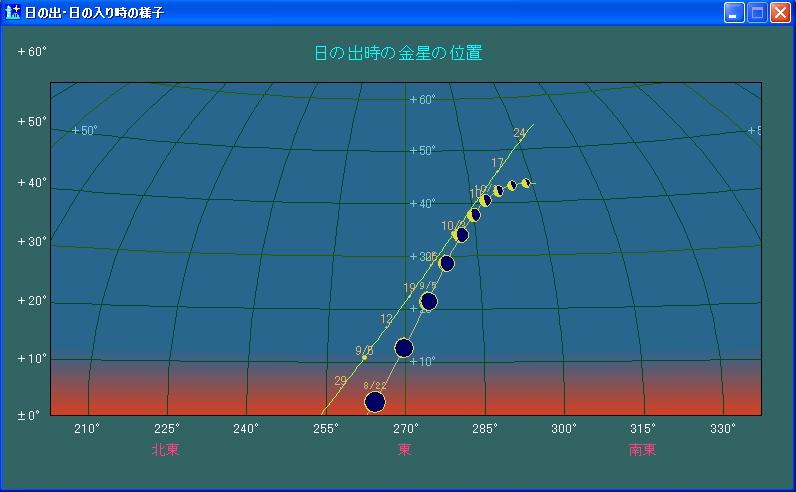Select the Venus phase icon labeled 10/3
Image resolution: width=796 pixels, height=492 pixels.
coord(461,236)
